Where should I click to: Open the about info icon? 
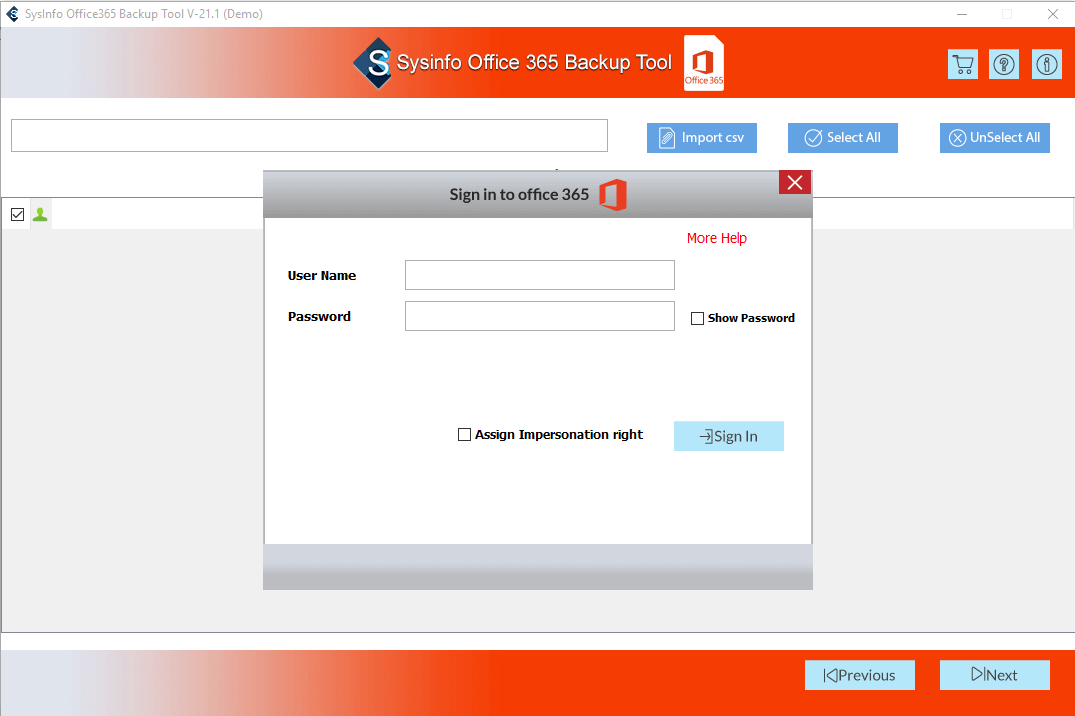click(x=1046, y=64)
